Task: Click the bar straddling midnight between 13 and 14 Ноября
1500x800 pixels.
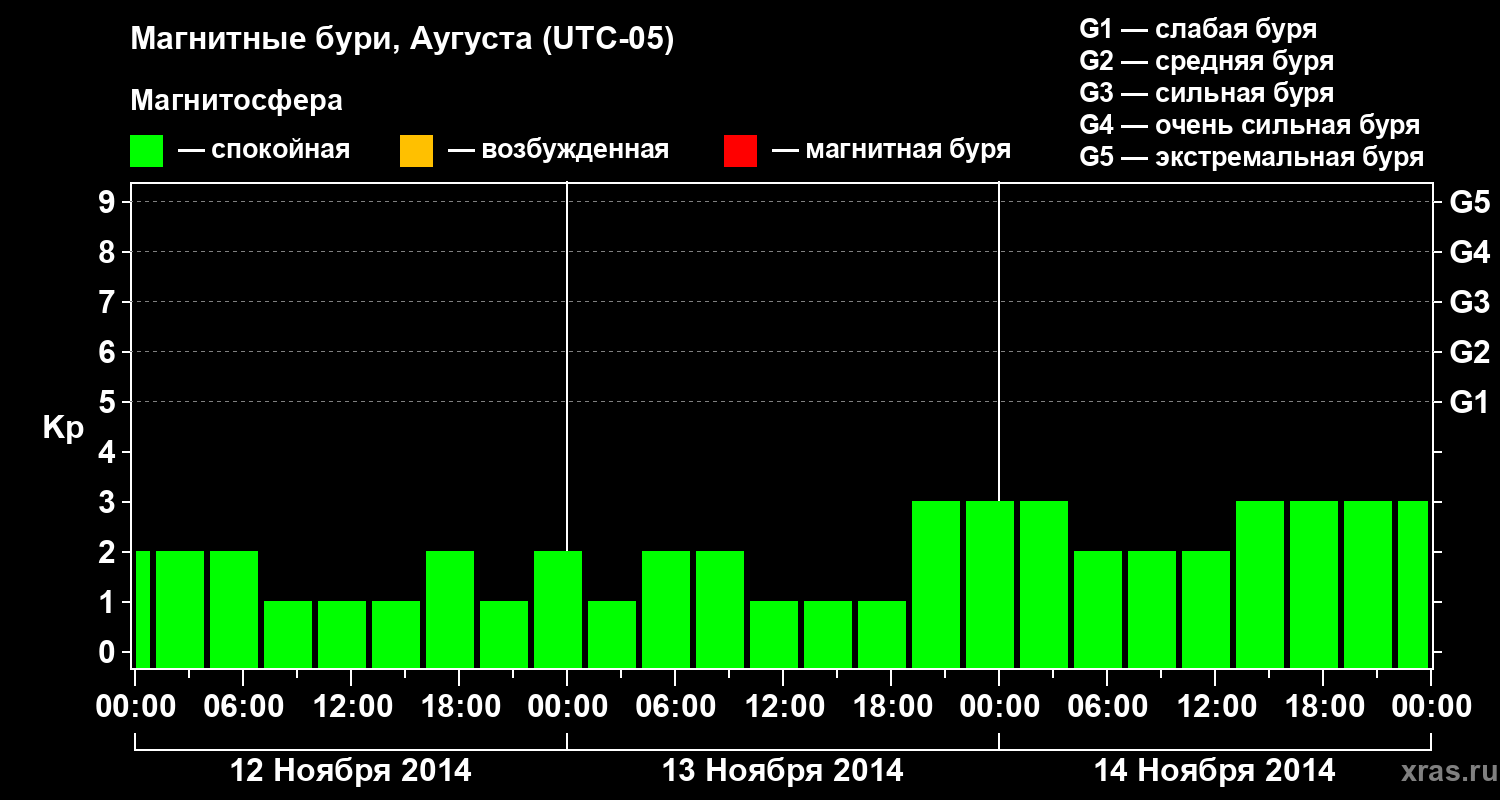Action: pos(990,584)
